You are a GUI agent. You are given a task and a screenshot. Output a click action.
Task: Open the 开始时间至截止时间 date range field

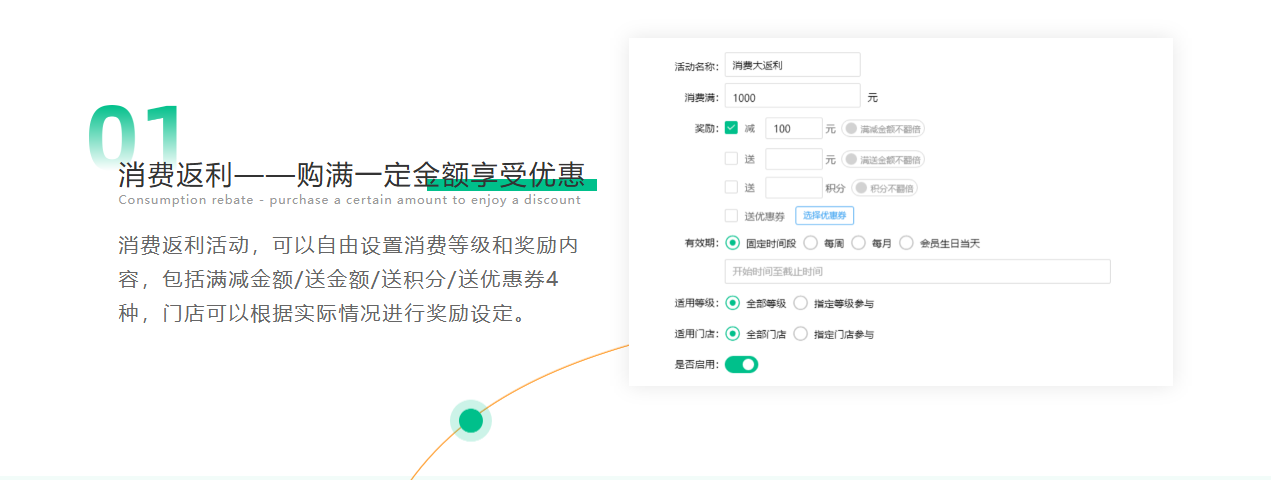tap(917, 272)
